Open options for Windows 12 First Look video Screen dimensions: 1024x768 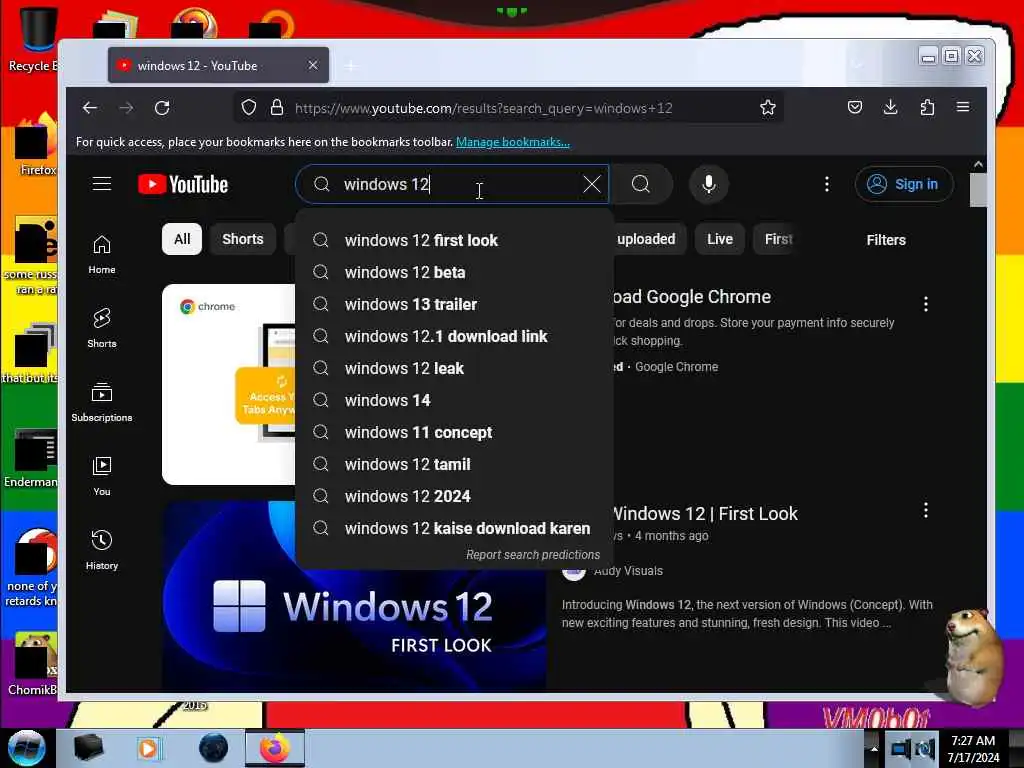[925, 511]
